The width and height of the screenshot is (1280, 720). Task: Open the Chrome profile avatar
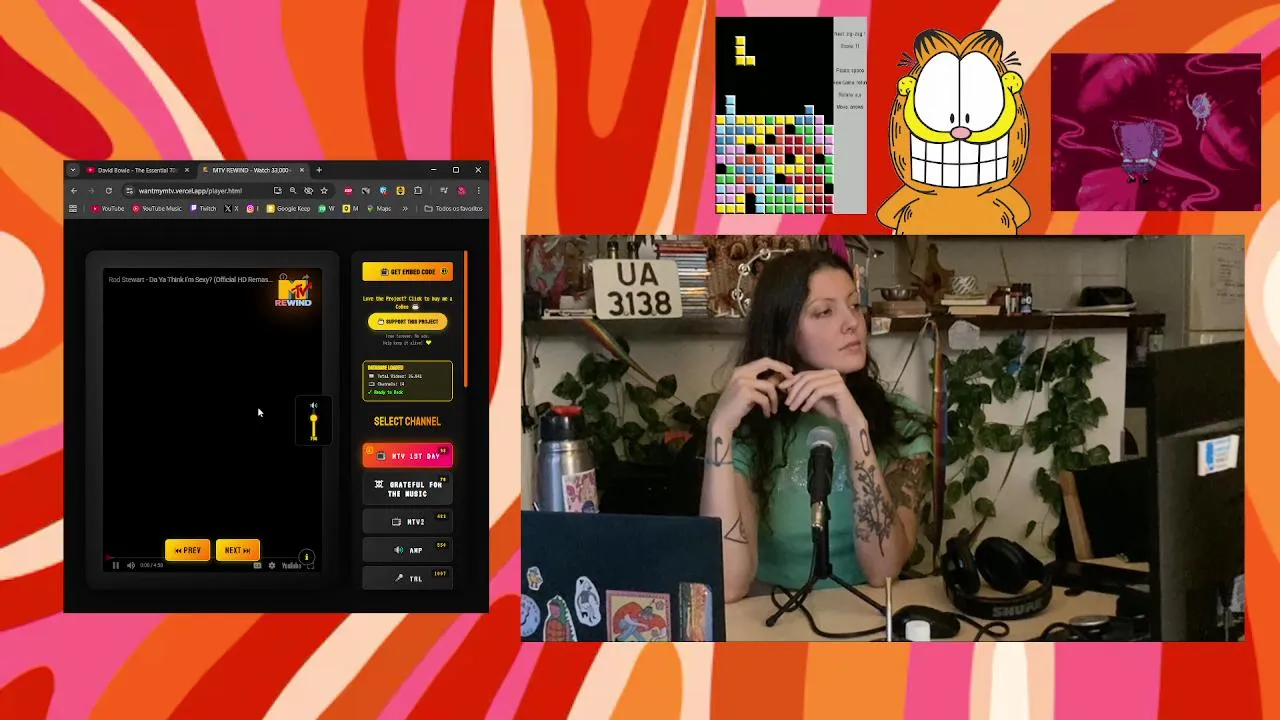click(x=462, y=191)
